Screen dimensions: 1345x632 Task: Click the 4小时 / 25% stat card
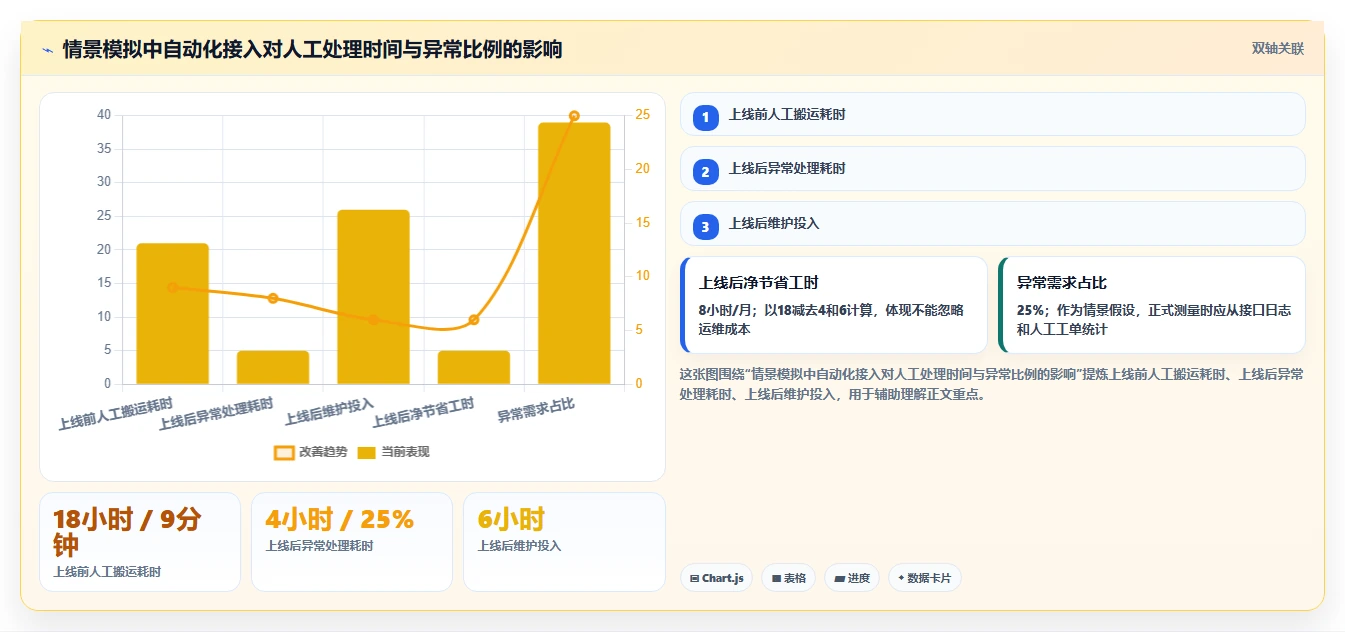coord(352,542)
